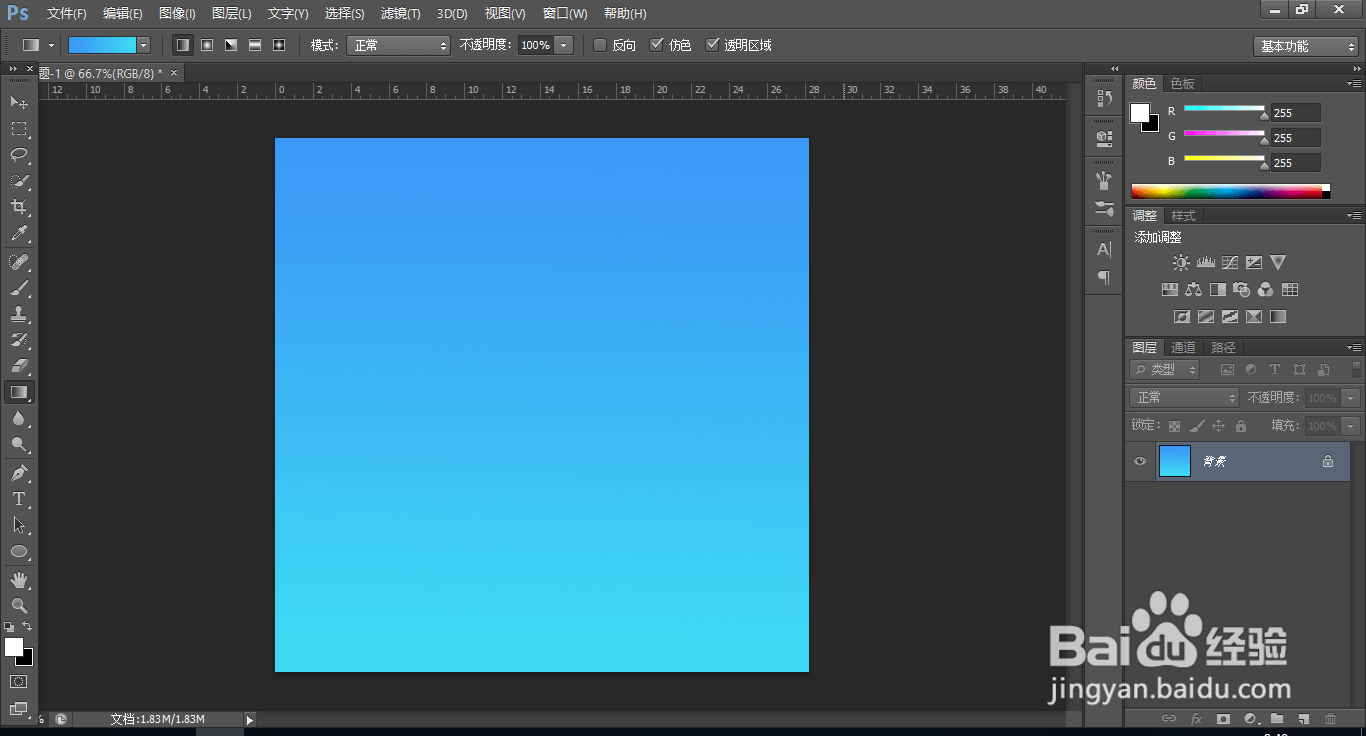
Task: Hide the 背景 layer visibility eye
Action: coord(1139,461)
